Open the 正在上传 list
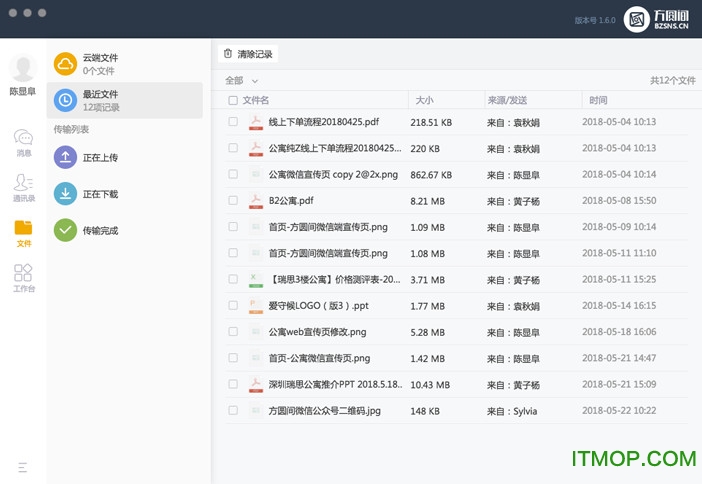 pyautogui.click(x=124, y=157)
